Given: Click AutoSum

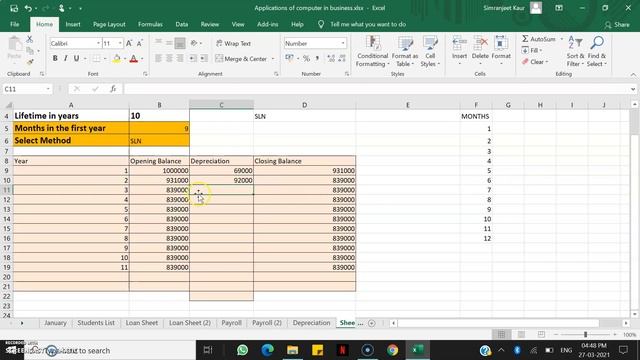Looking at the screenshot, I should (x=539, y=39).
